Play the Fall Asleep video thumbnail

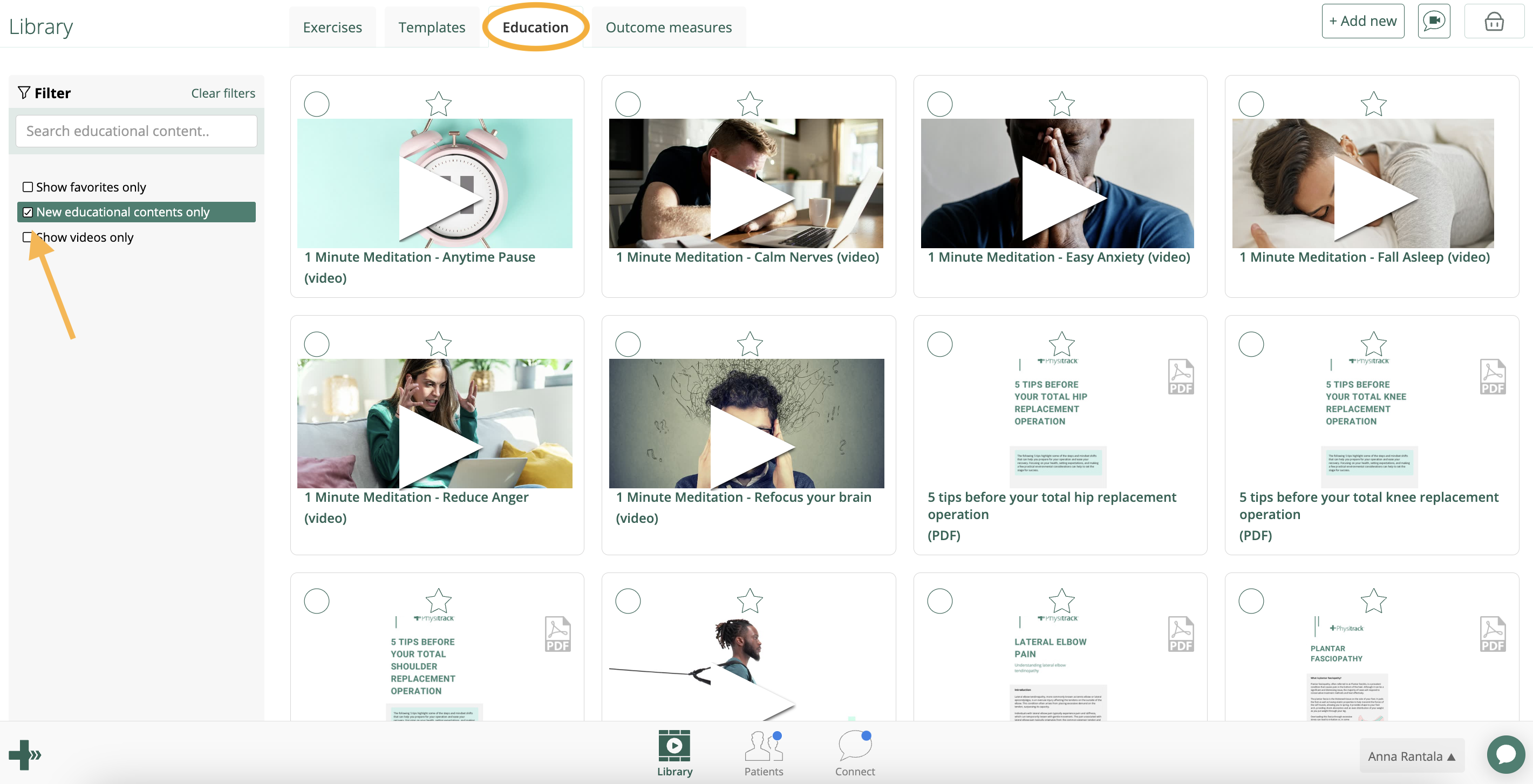pyautogui.click(x=1363, y=183)
